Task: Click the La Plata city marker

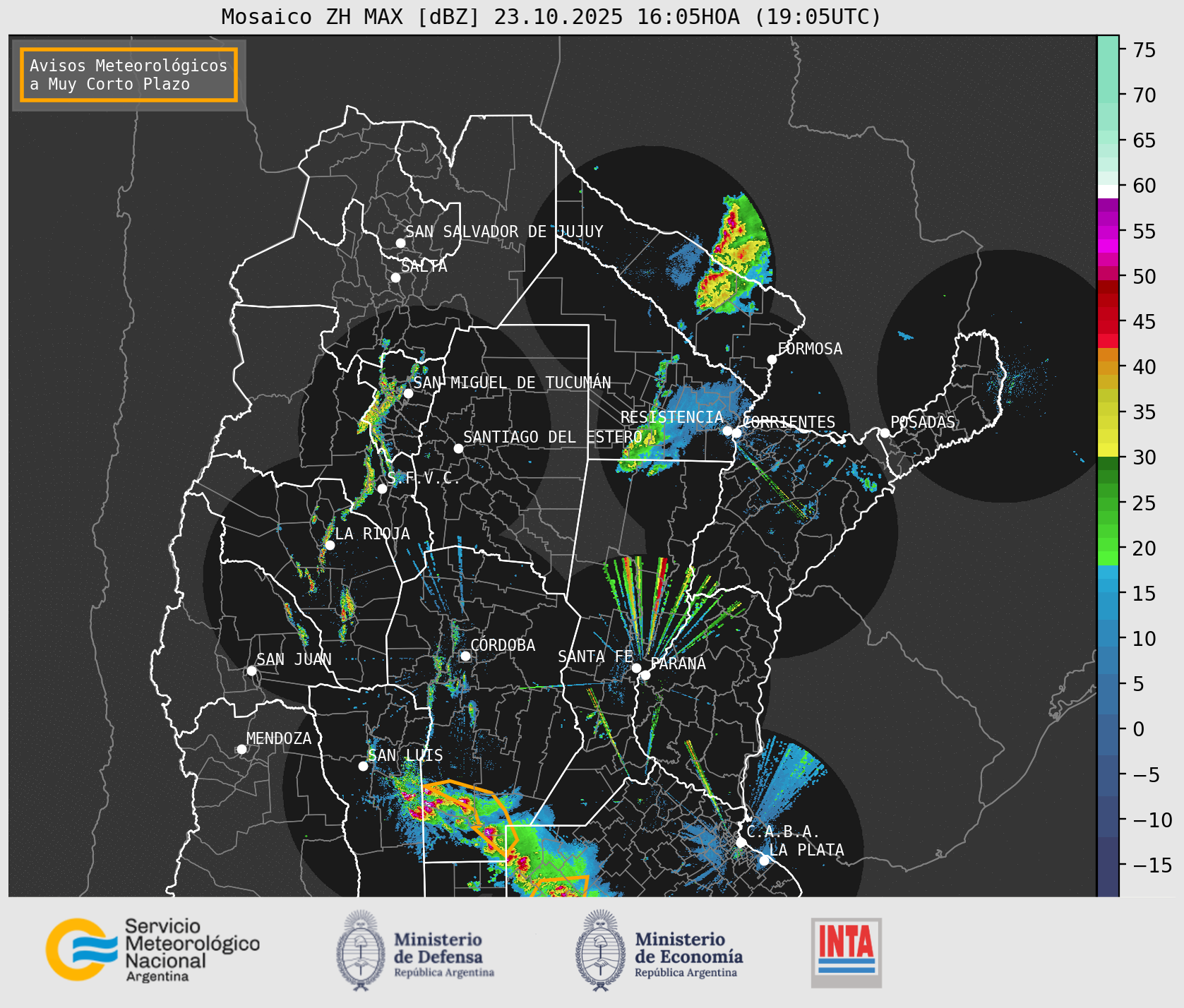Action: coord(764,860)
